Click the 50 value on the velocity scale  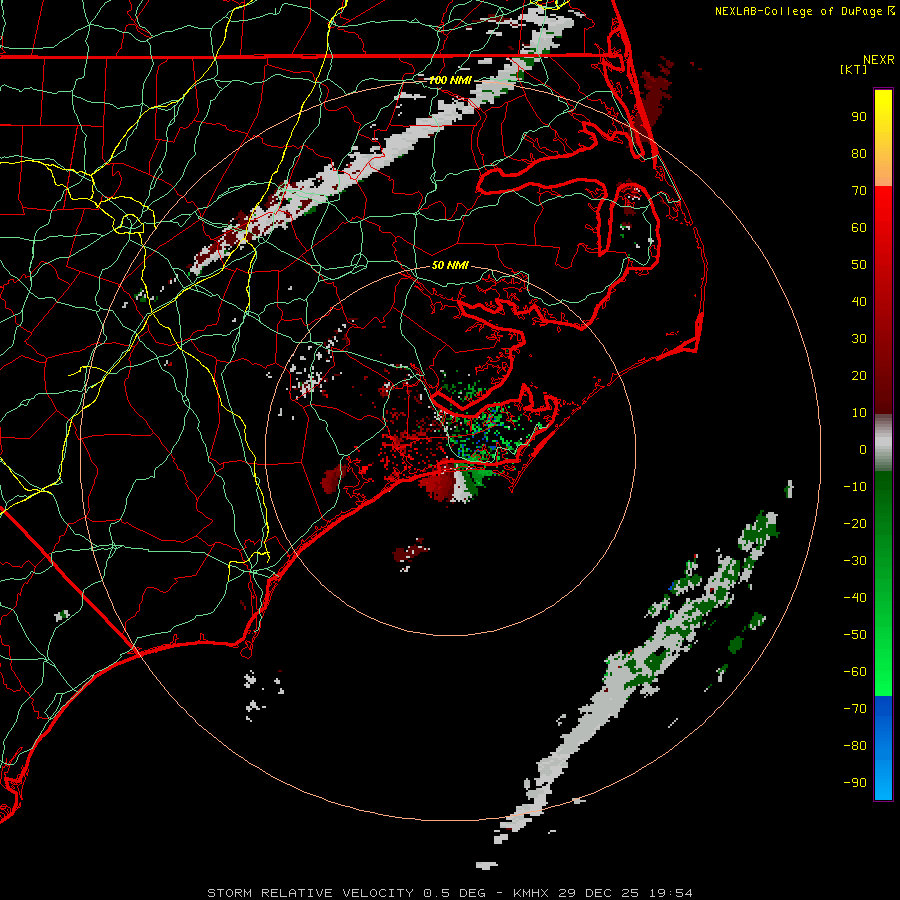859,265
